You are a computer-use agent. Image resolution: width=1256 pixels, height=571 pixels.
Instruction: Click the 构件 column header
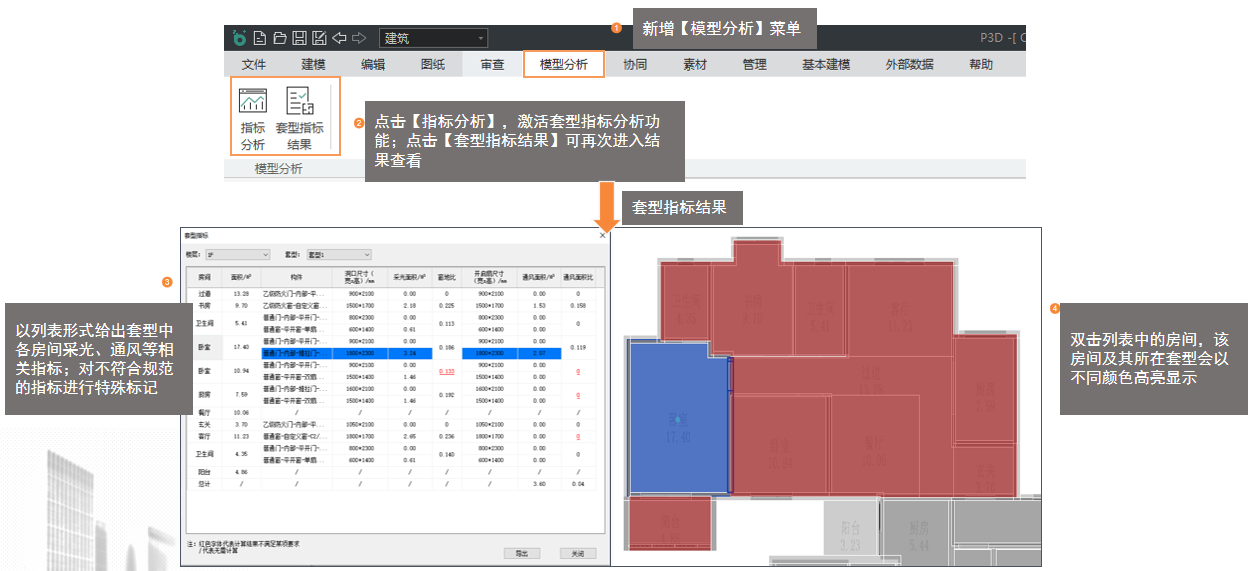click(x=295, y=277)
